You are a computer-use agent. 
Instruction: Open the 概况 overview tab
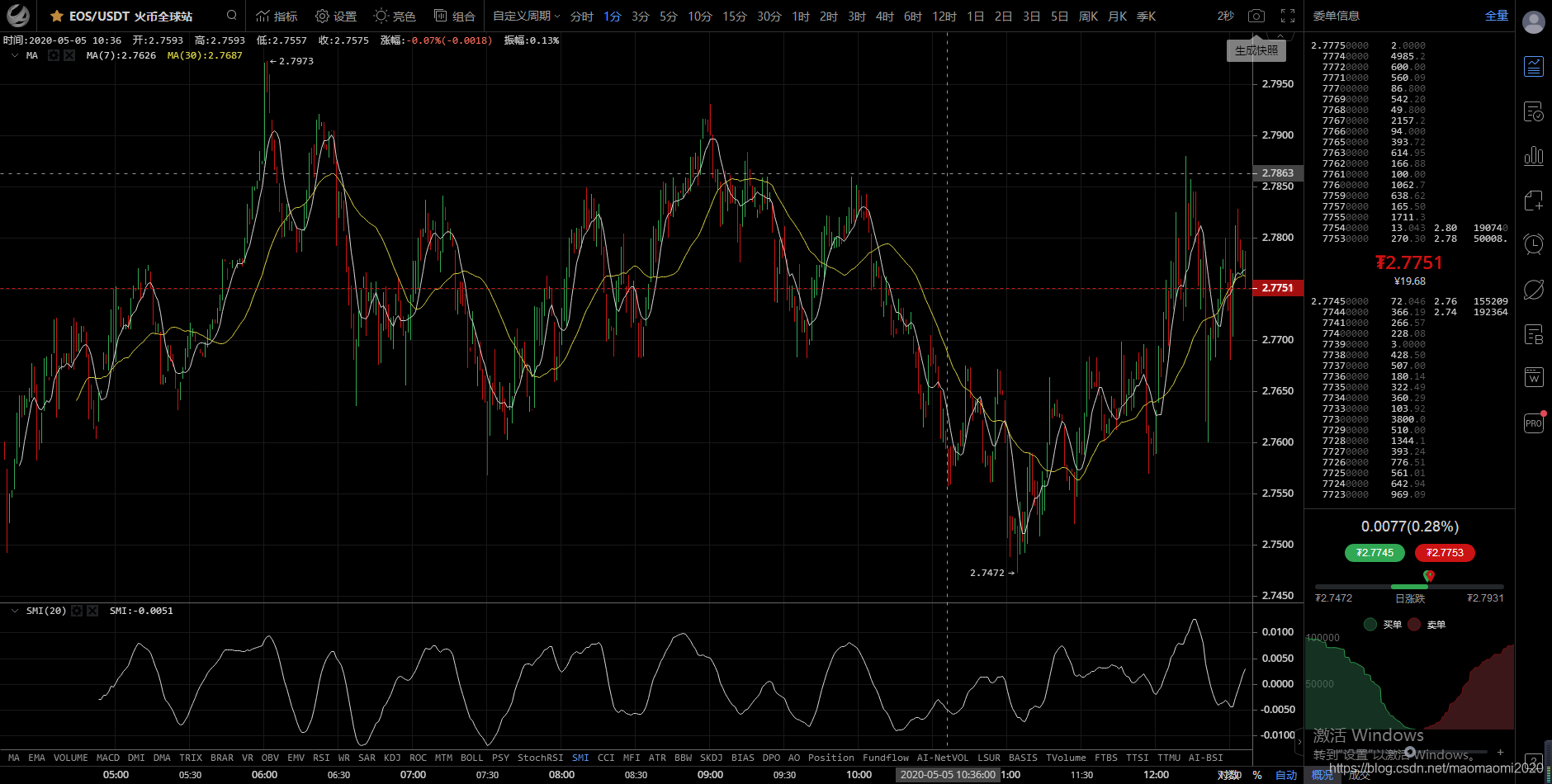pyautogui.click(x=1323, y=775)
